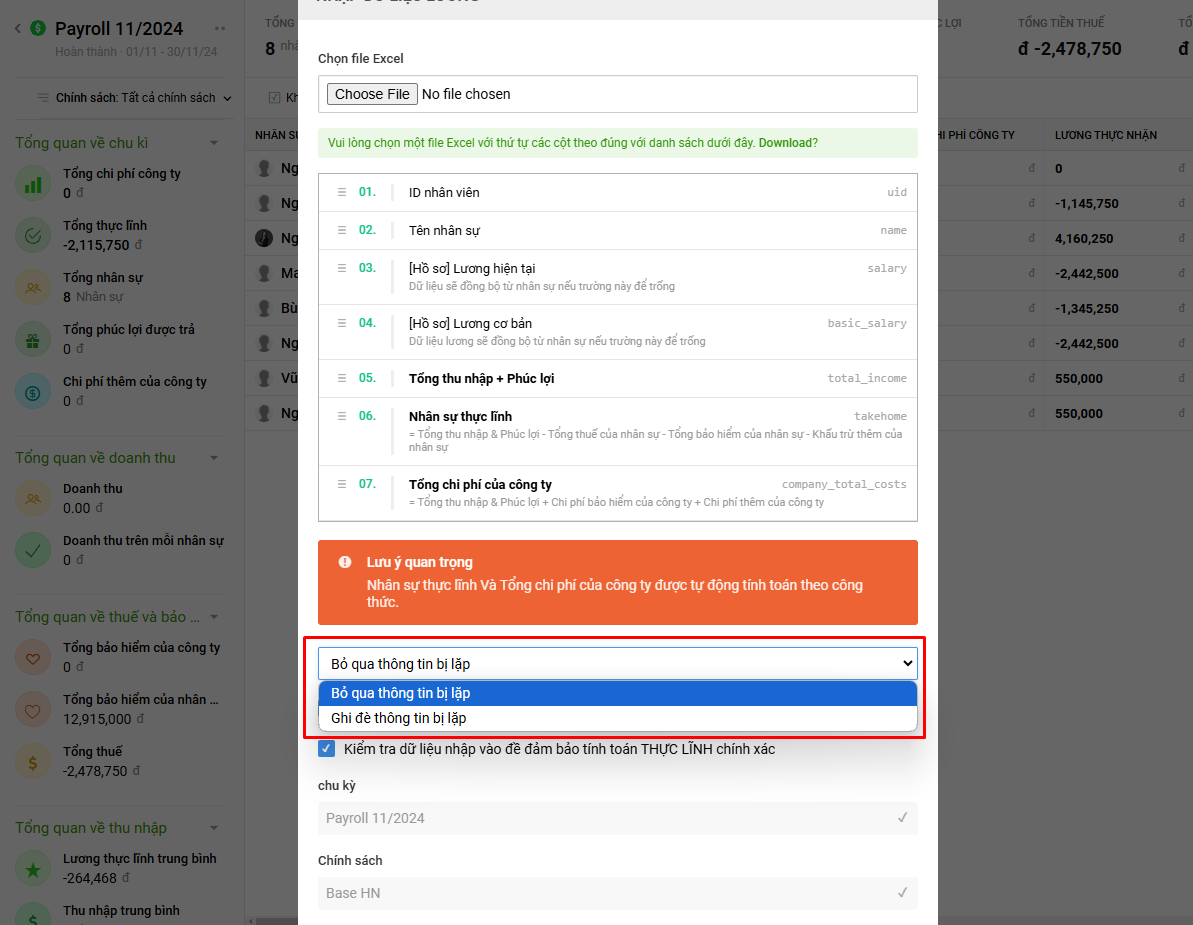Click the drag handle of row 05 Tổng thu nhập
This screenshot has width=1193, height=925.
(342, 378)
